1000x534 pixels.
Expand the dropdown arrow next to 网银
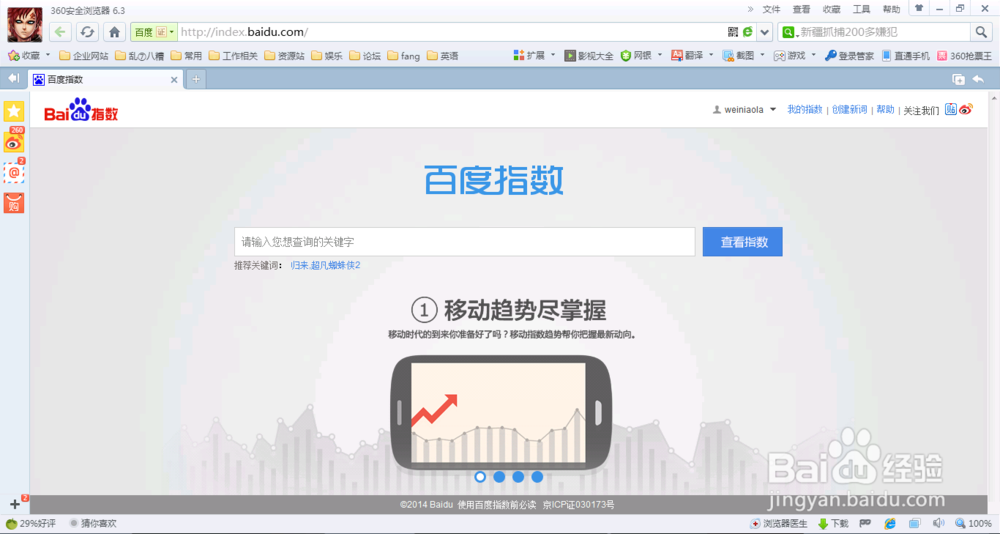659,56
